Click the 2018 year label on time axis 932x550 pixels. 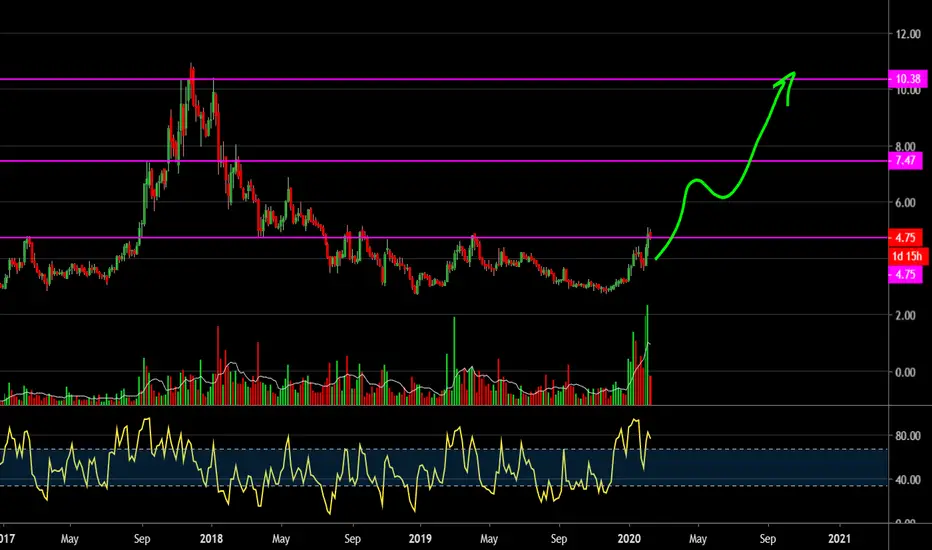click(x=211, y=539)
